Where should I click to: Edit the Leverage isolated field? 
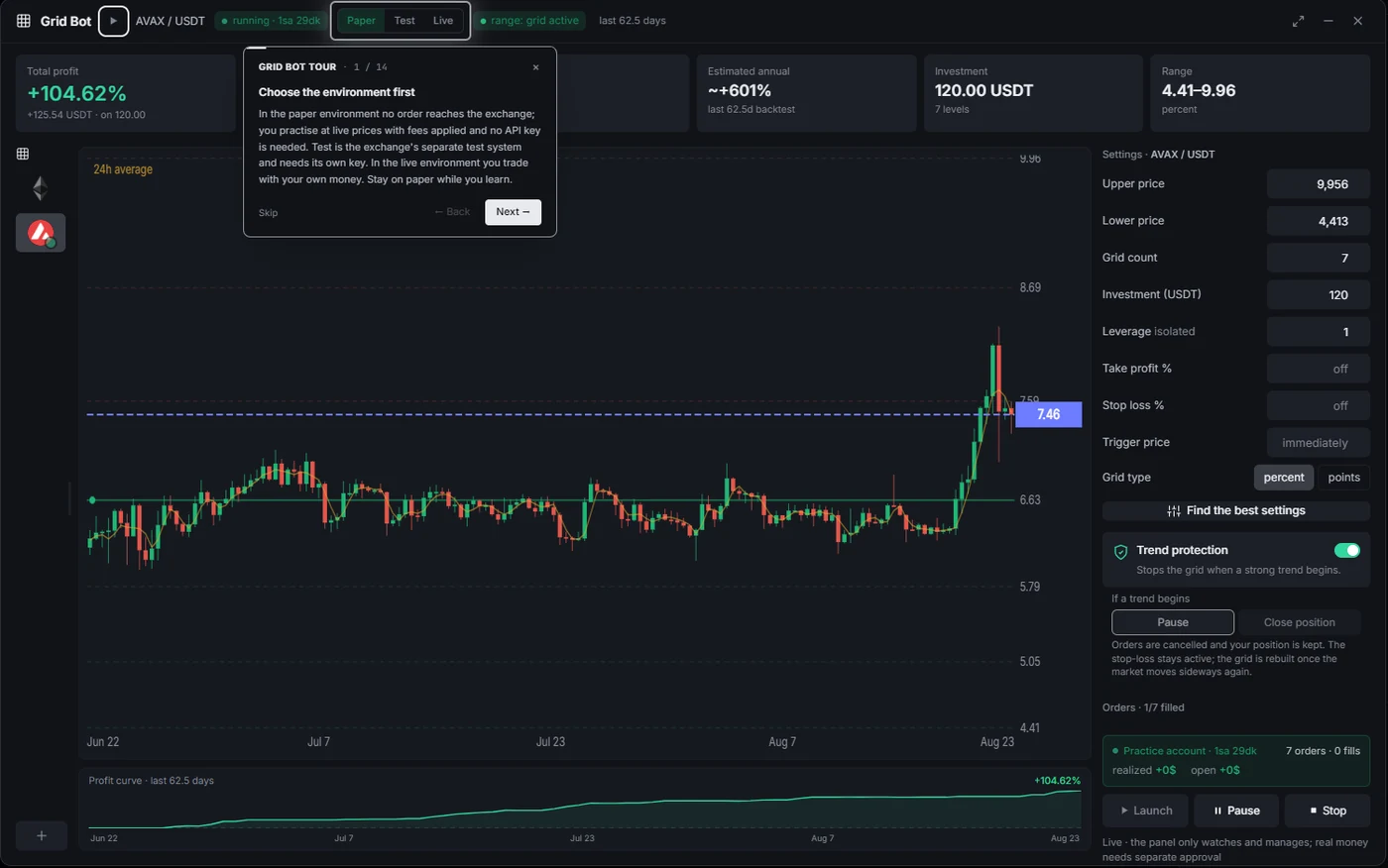point(1319,332)
